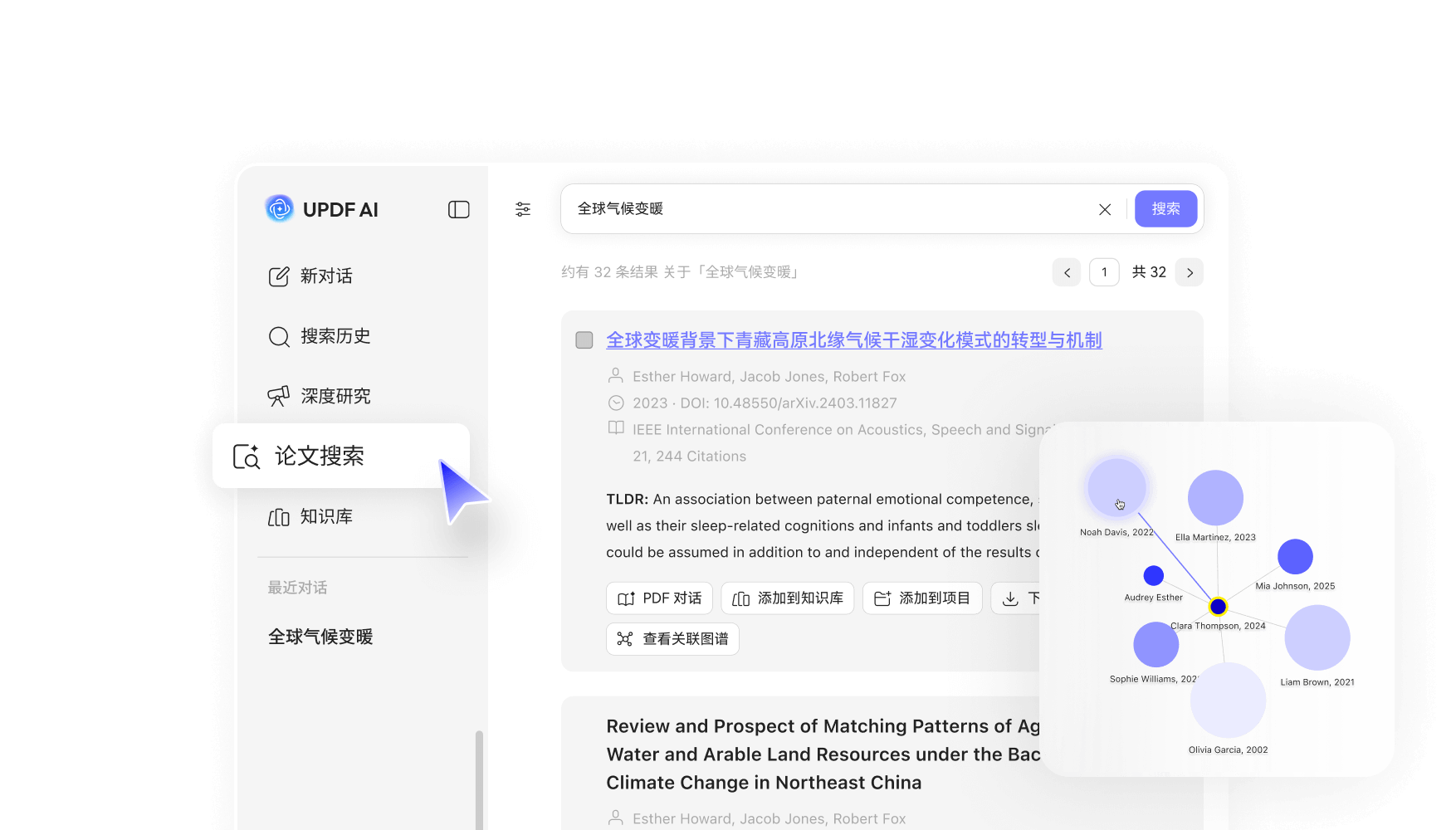Check the first paper result checkbox

584,340
